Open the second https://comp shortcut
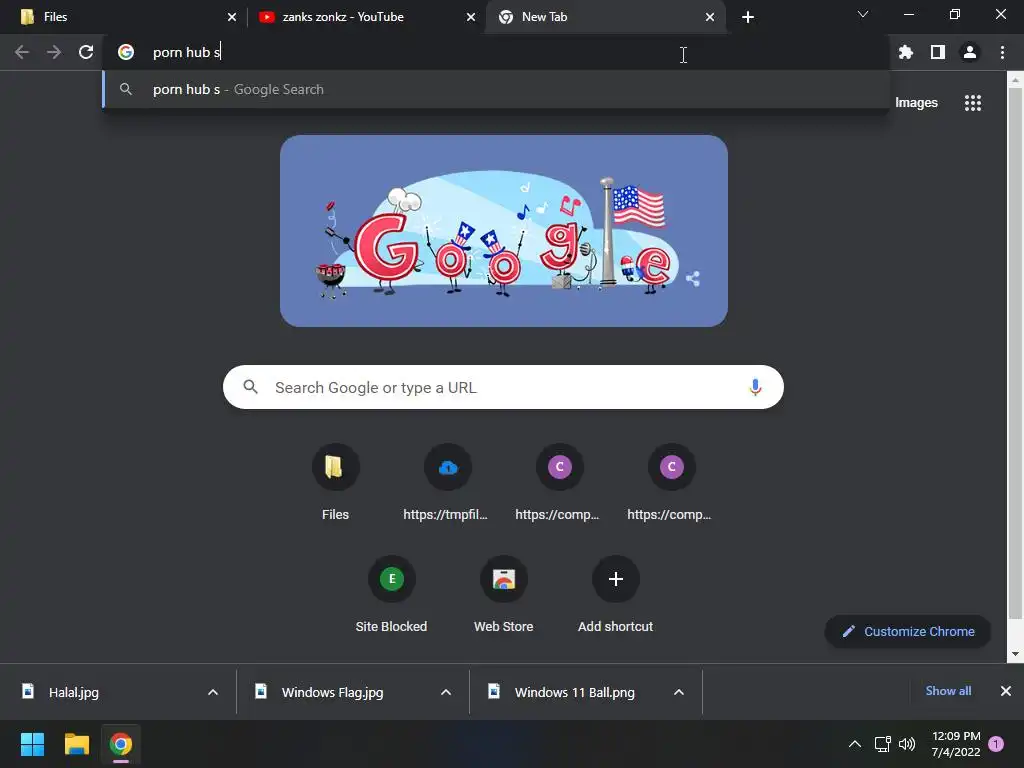Viewport: 1024px width, 768px height. (x=671, y=482)
